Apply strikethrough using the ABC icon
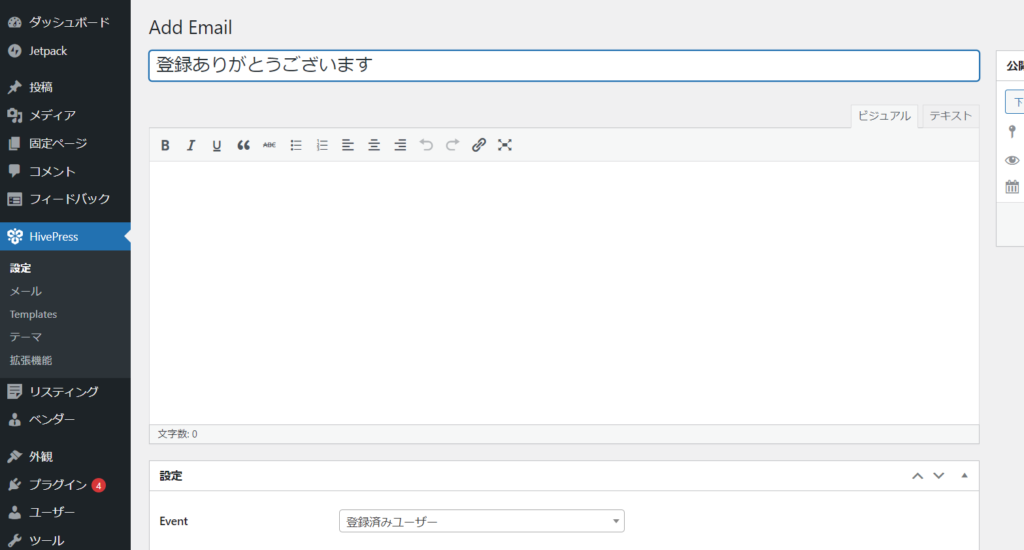 tap(269, 145)
